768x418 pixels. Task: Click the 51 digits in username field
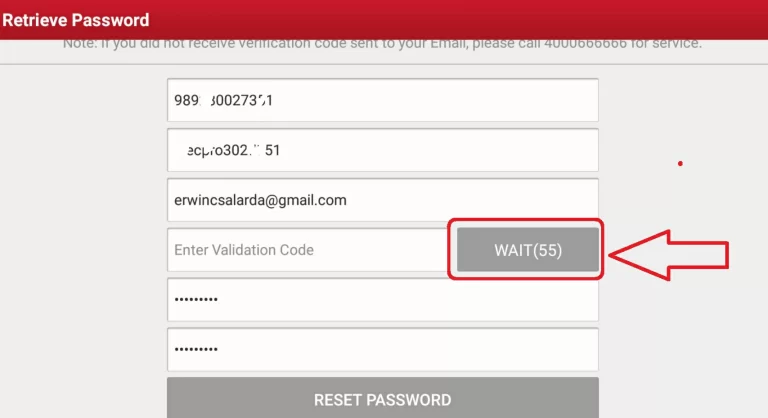click(272, 150)
